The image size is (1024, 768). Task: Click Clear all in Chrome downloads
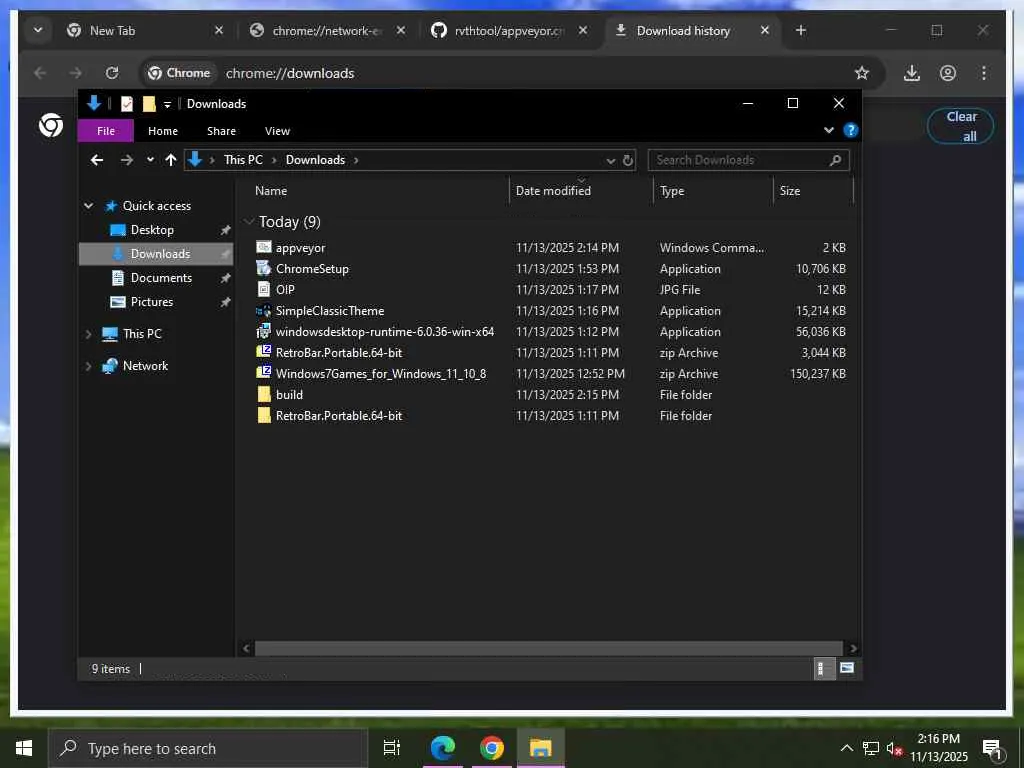tap(961, 126)
